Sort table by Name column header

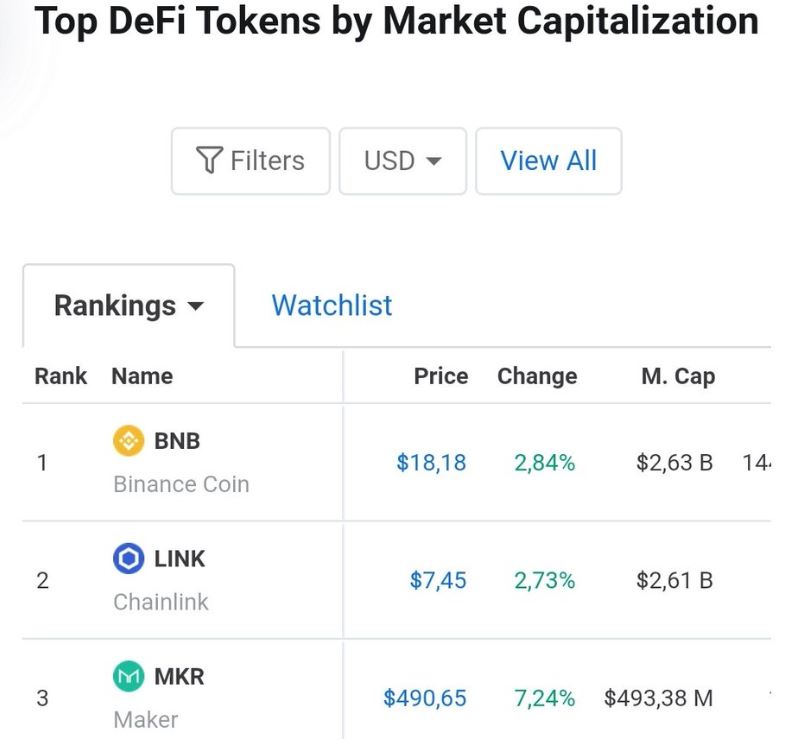(x=142, y=376)
